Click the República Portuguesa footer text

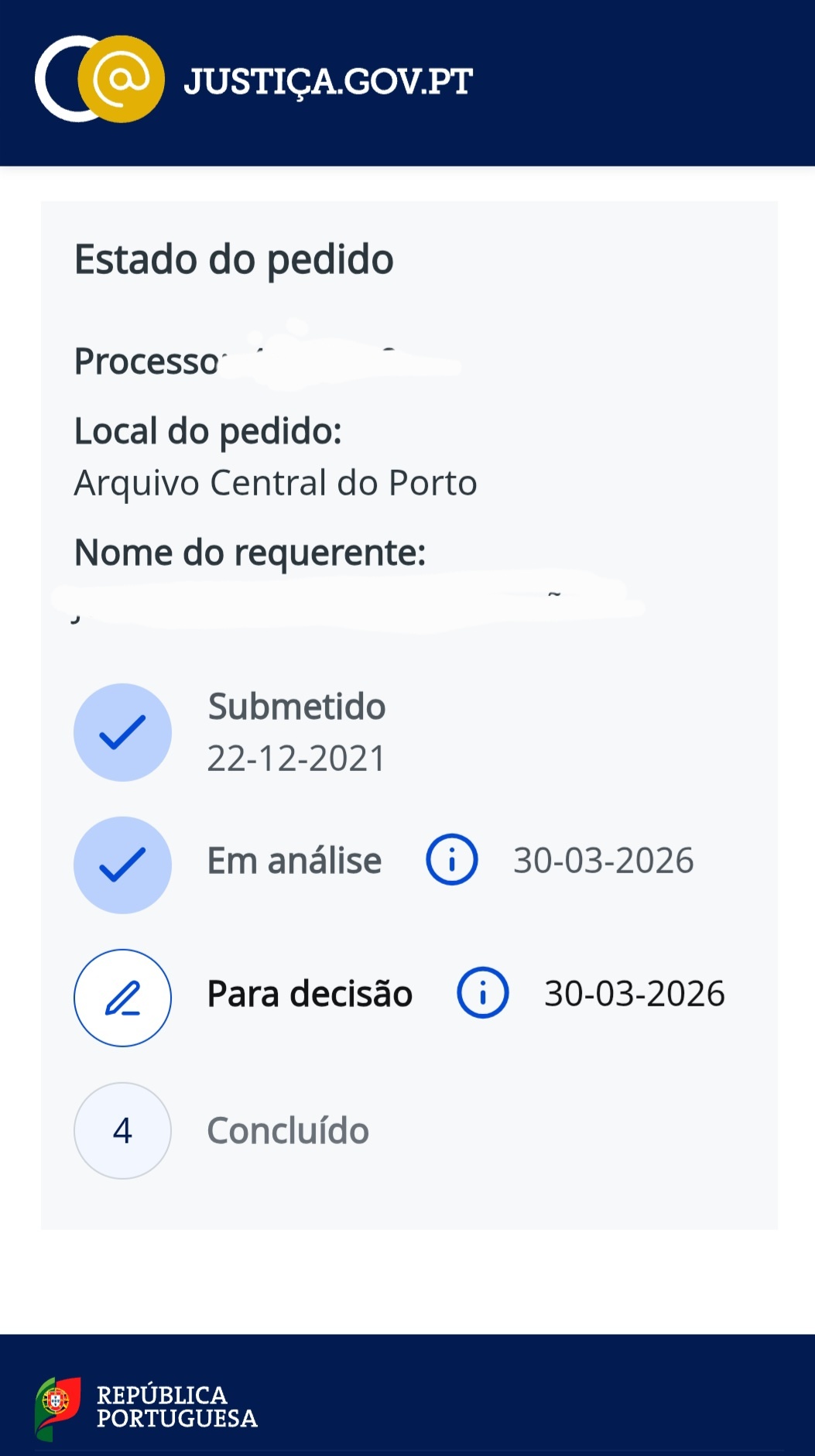(176, 1406)
